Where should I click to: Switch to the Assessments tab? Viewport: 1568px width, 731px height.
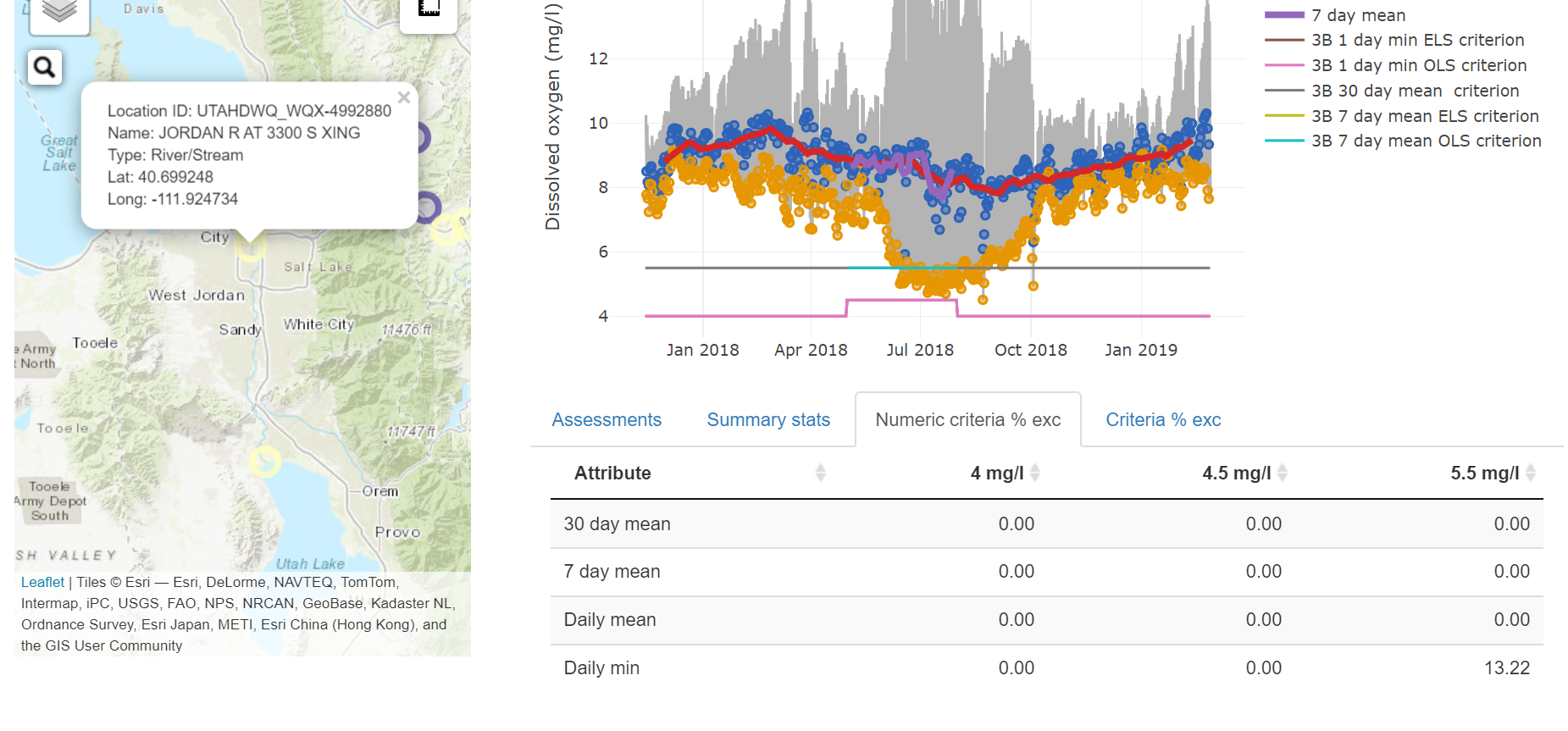[x=607, y=420]
